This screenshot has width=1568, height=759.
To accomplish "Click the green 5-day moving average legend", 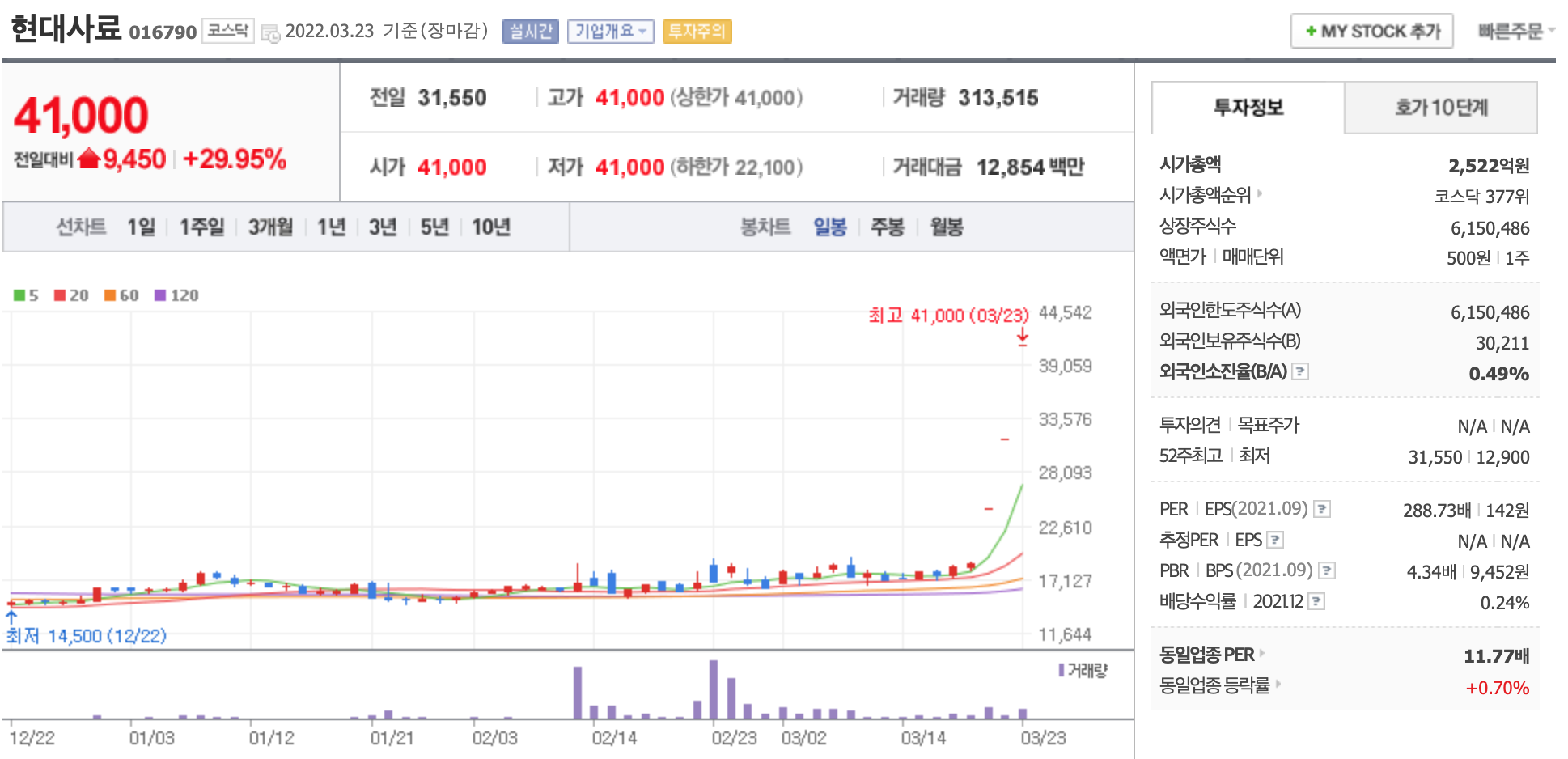I will [26, 295].
